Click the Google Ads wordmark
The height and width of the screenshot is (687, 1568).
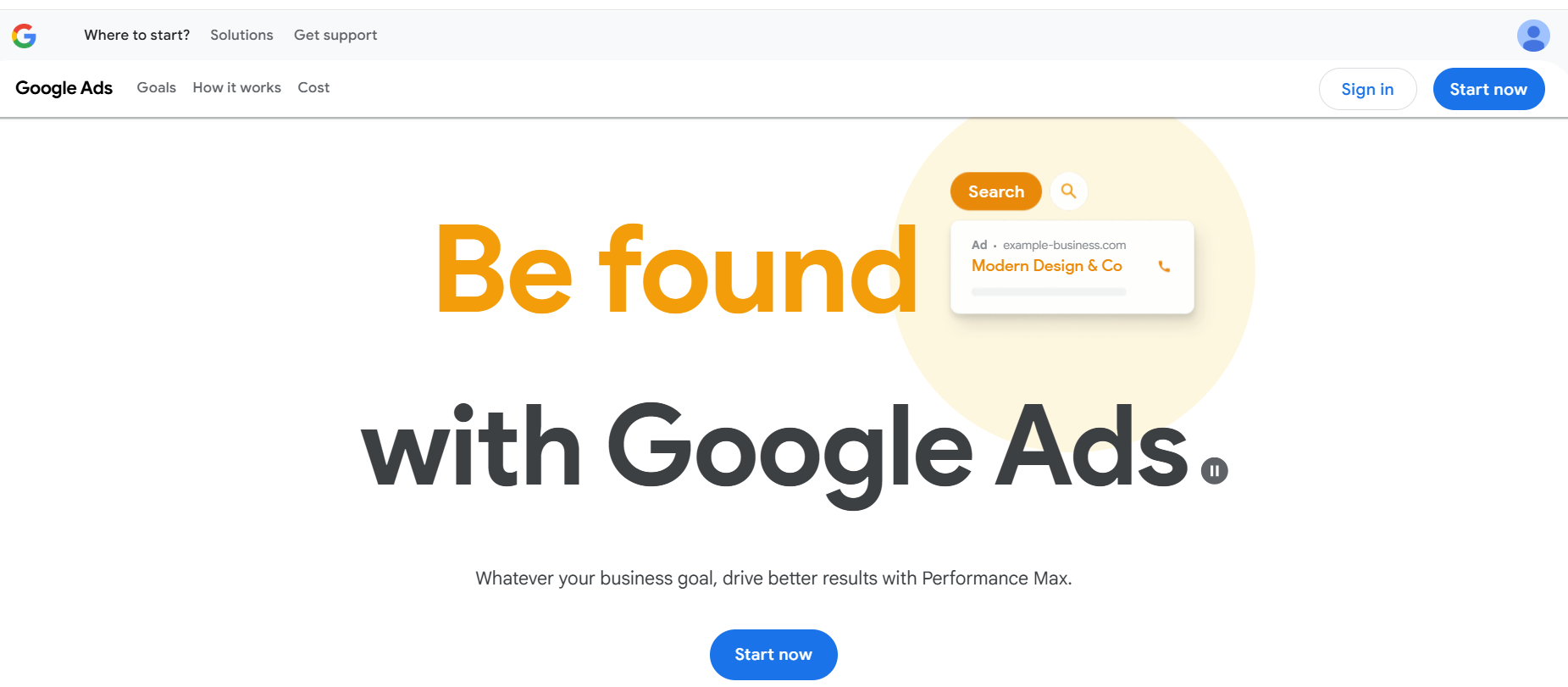tap(64, 87)
